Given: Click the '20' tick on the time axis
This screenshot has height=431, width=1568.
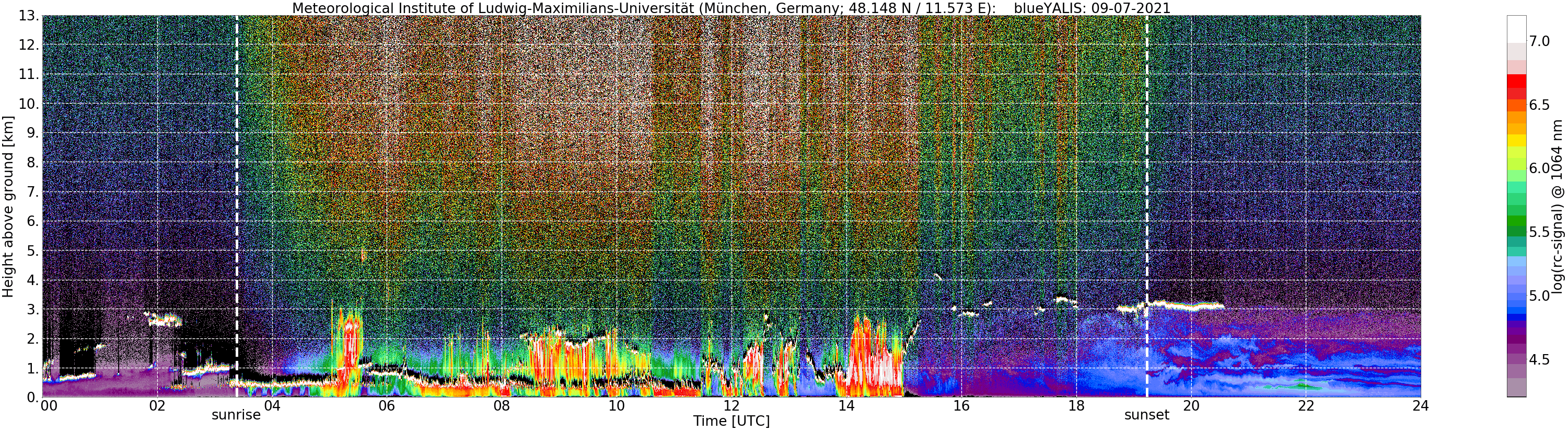Looking at the screenshot, I should pyautogui.click(x=1191, y=406).
